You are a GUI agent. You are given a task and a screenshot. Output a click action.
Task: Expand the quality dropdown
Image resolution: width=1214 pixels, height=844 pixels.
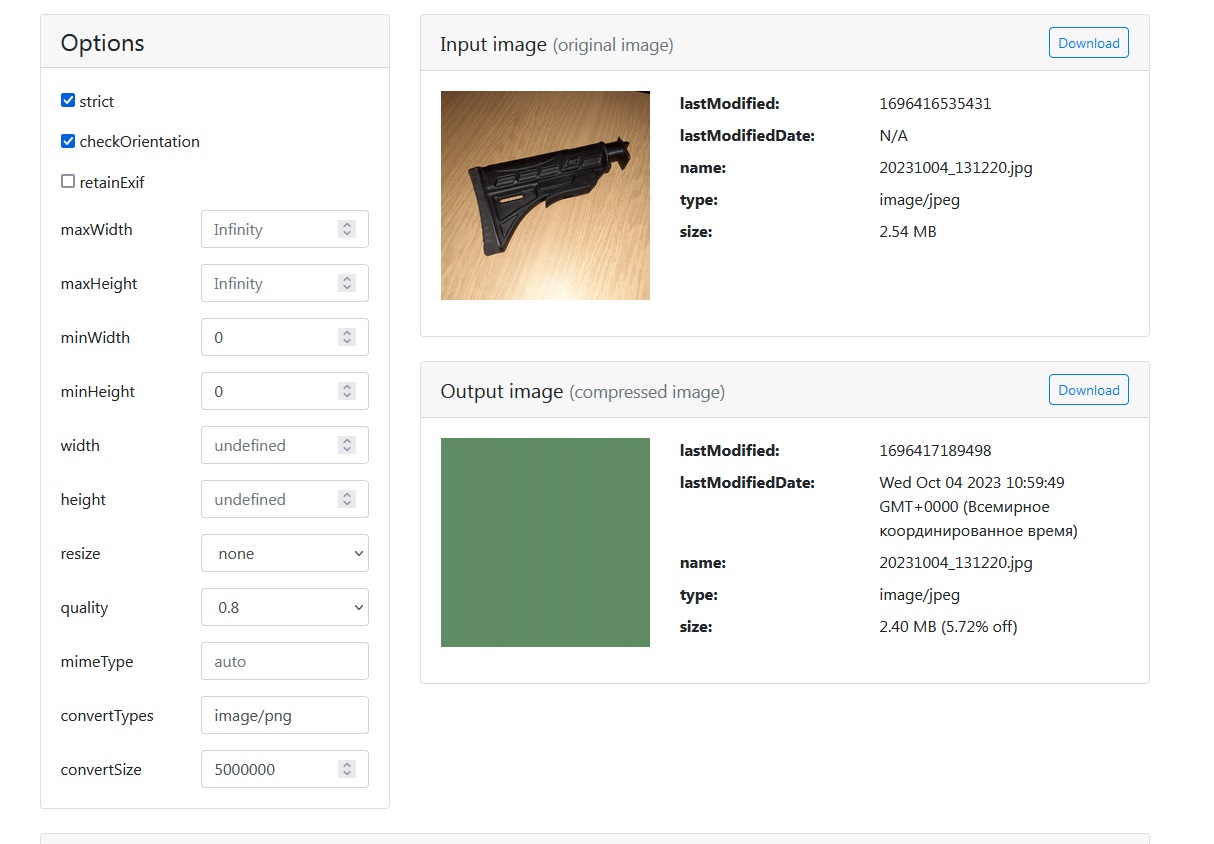tap(284, 608)
